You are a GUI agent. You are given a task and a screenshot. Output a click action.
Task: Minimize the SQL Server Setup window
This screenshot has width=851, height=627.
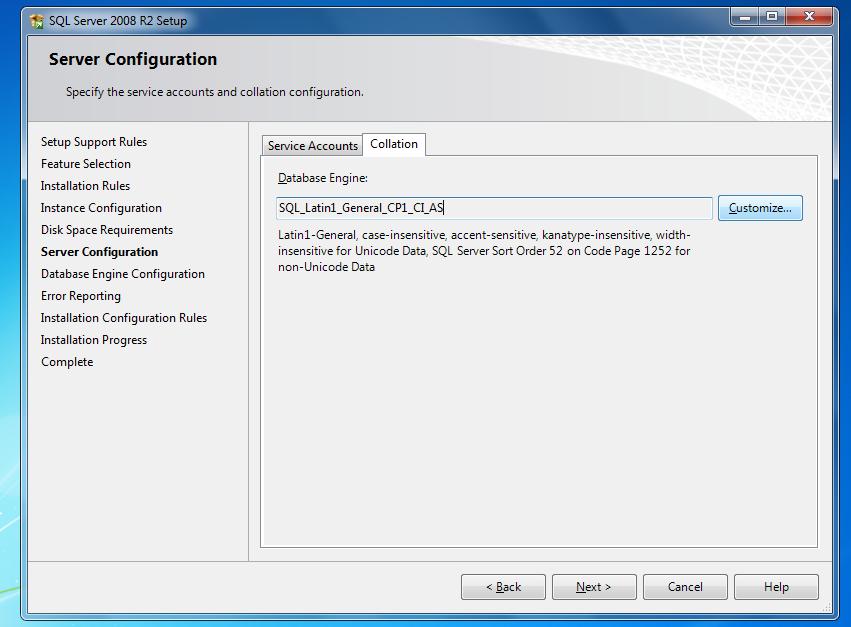[x=745, y=17]
